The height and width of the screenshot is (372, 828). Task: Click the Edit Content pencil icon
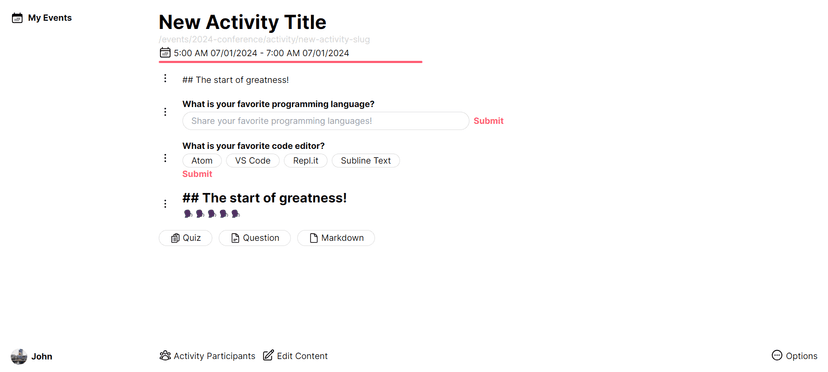pos(268,356)
